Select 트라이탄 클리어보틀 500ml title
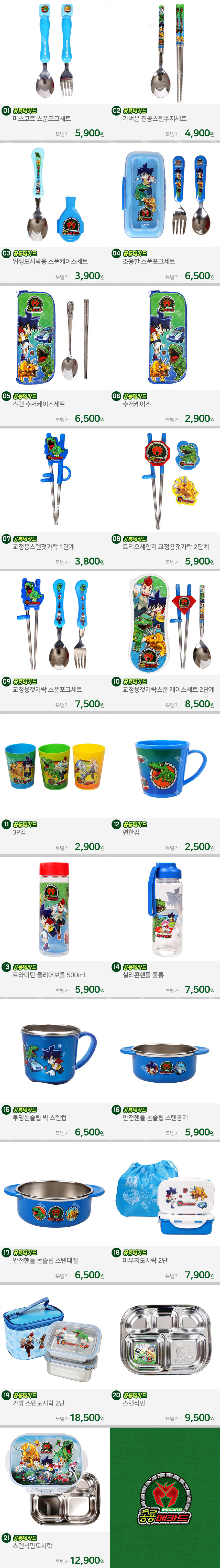The height and width of the screenshot is (1568, 220). [49, 975]
